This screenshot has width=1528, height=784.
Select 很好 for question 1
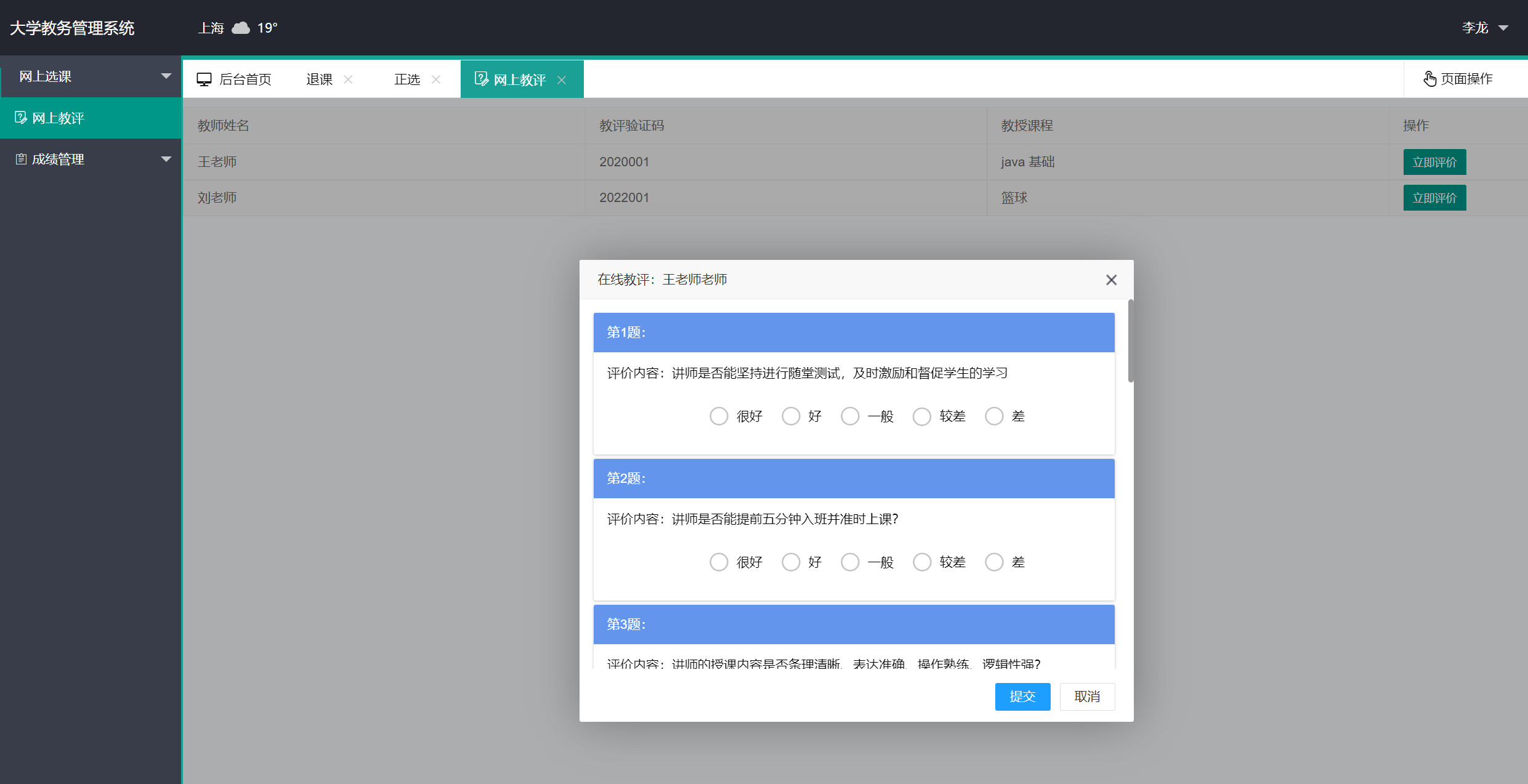719,416
